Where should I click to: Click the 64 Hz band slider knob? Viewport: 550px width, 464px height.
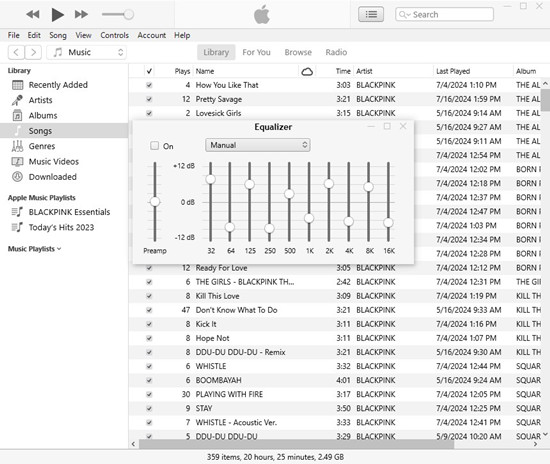click(230, 227)
